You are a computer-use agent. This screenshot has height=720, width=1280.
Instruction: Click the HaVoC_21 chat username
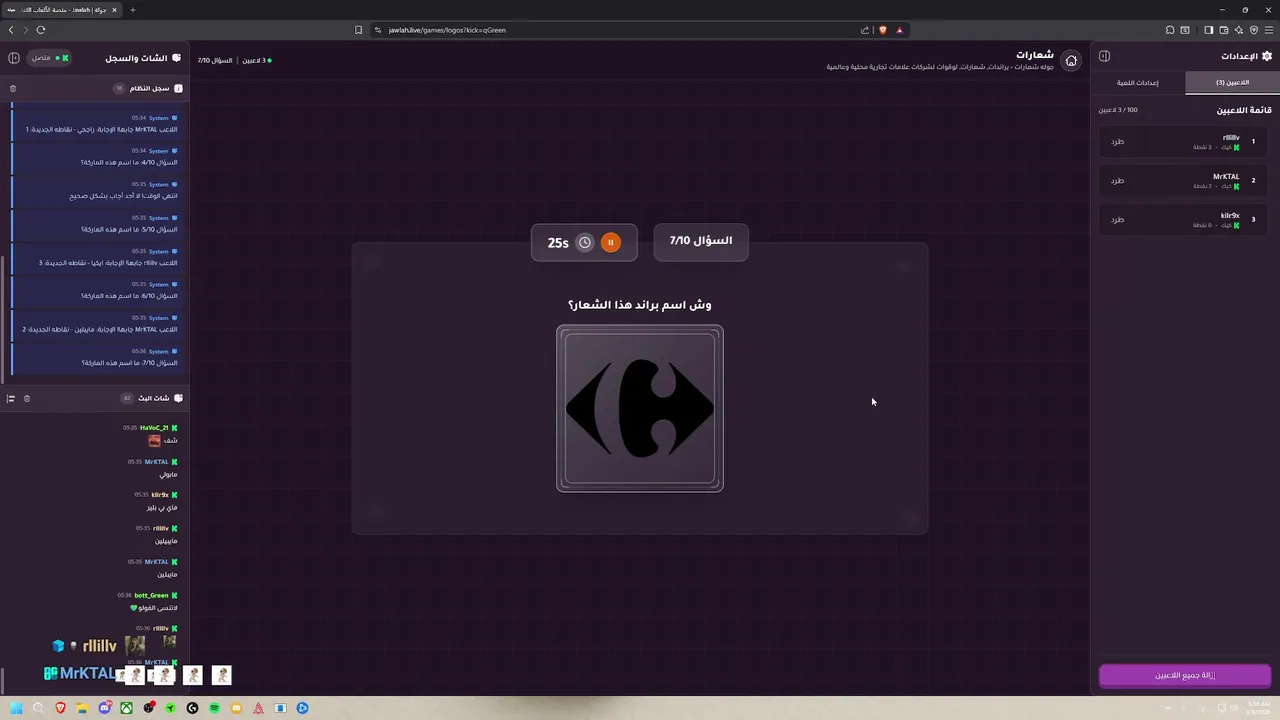coord(154,428)
